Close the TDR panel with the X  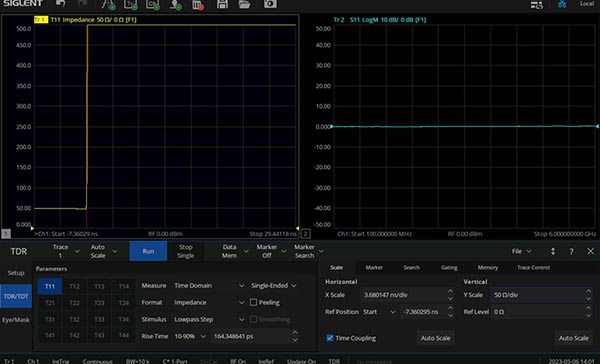pyautogui.click(x=590, y=251)
